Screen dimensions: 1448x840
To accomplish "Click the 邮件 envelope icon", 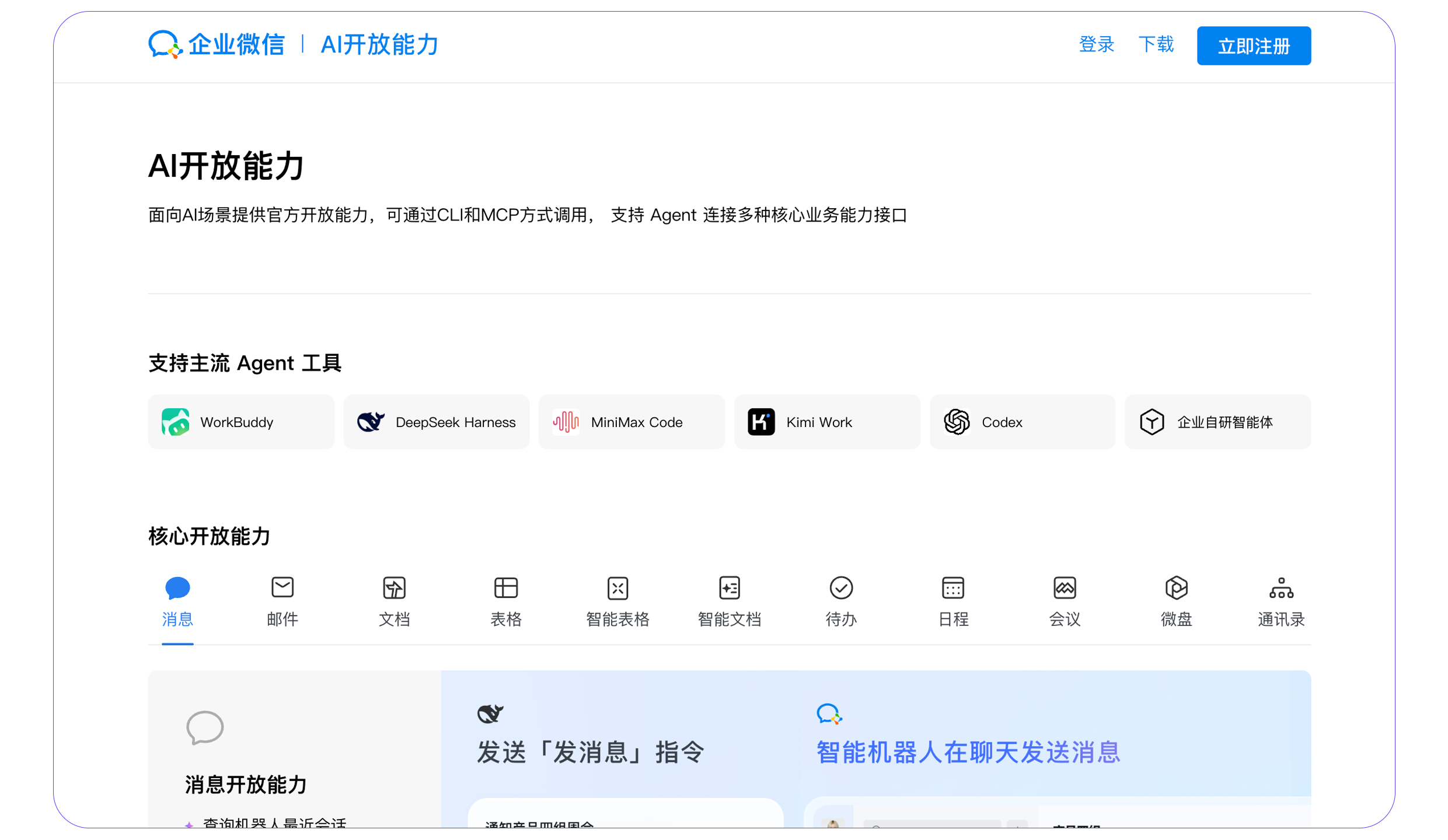I will [x=282, y=587].
